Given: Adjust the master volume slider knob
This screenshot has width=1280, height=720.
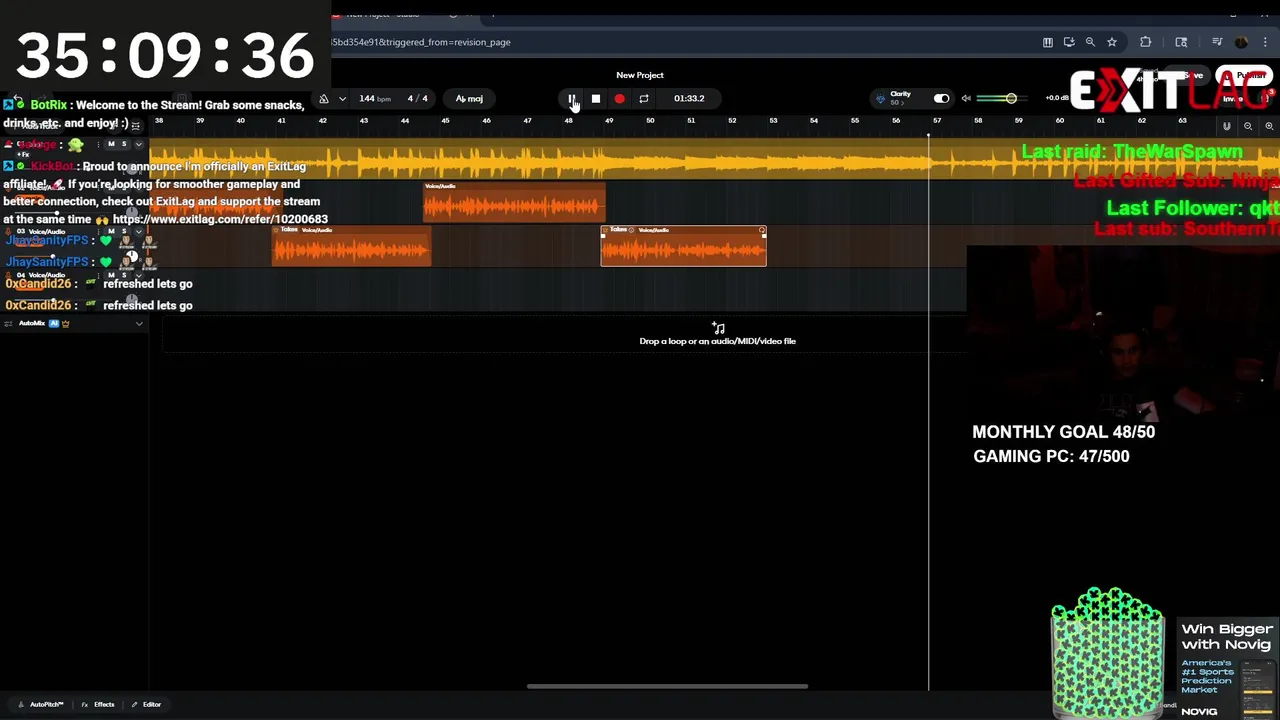Looking at the screenshot, I should point(1011,98).
